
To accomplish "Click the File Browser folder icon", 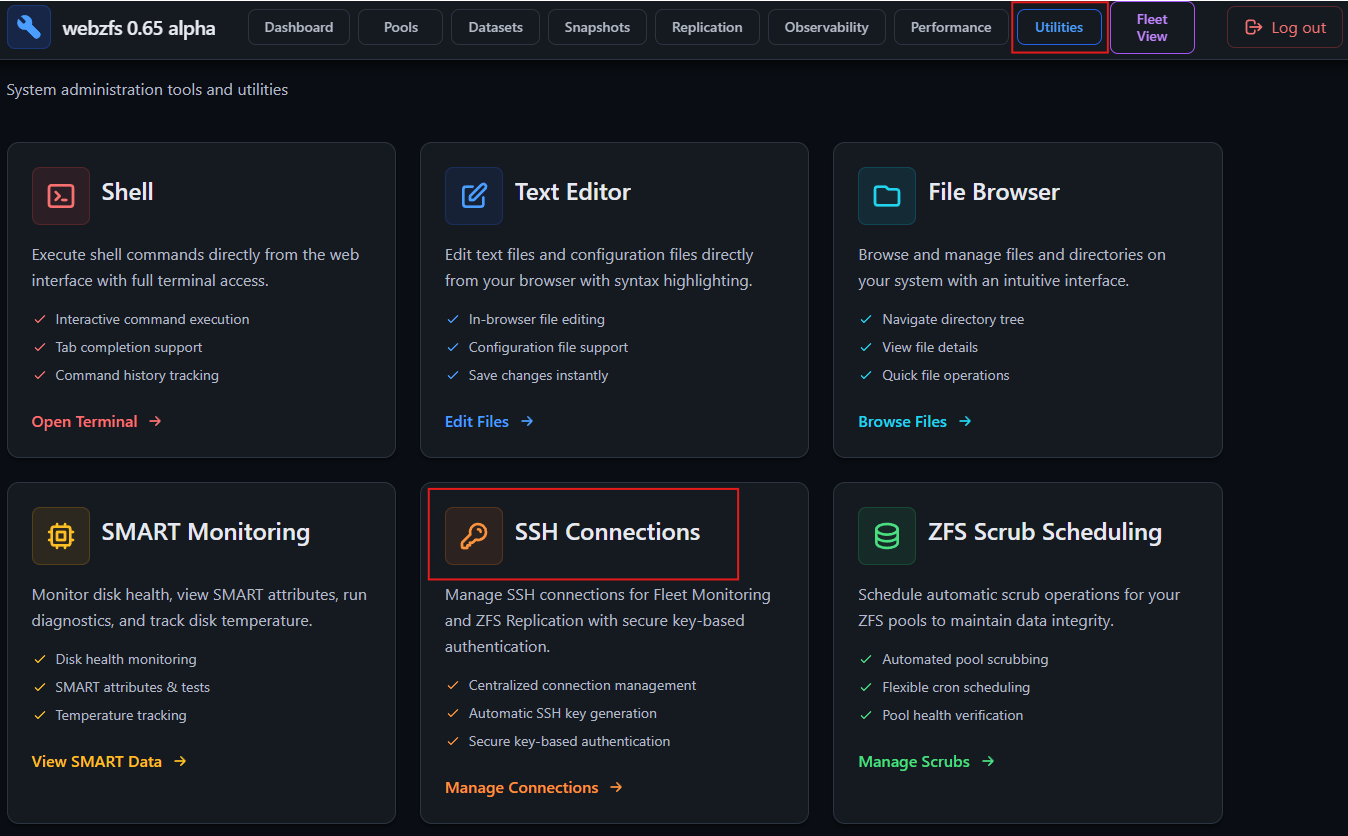I will [887, 196].
